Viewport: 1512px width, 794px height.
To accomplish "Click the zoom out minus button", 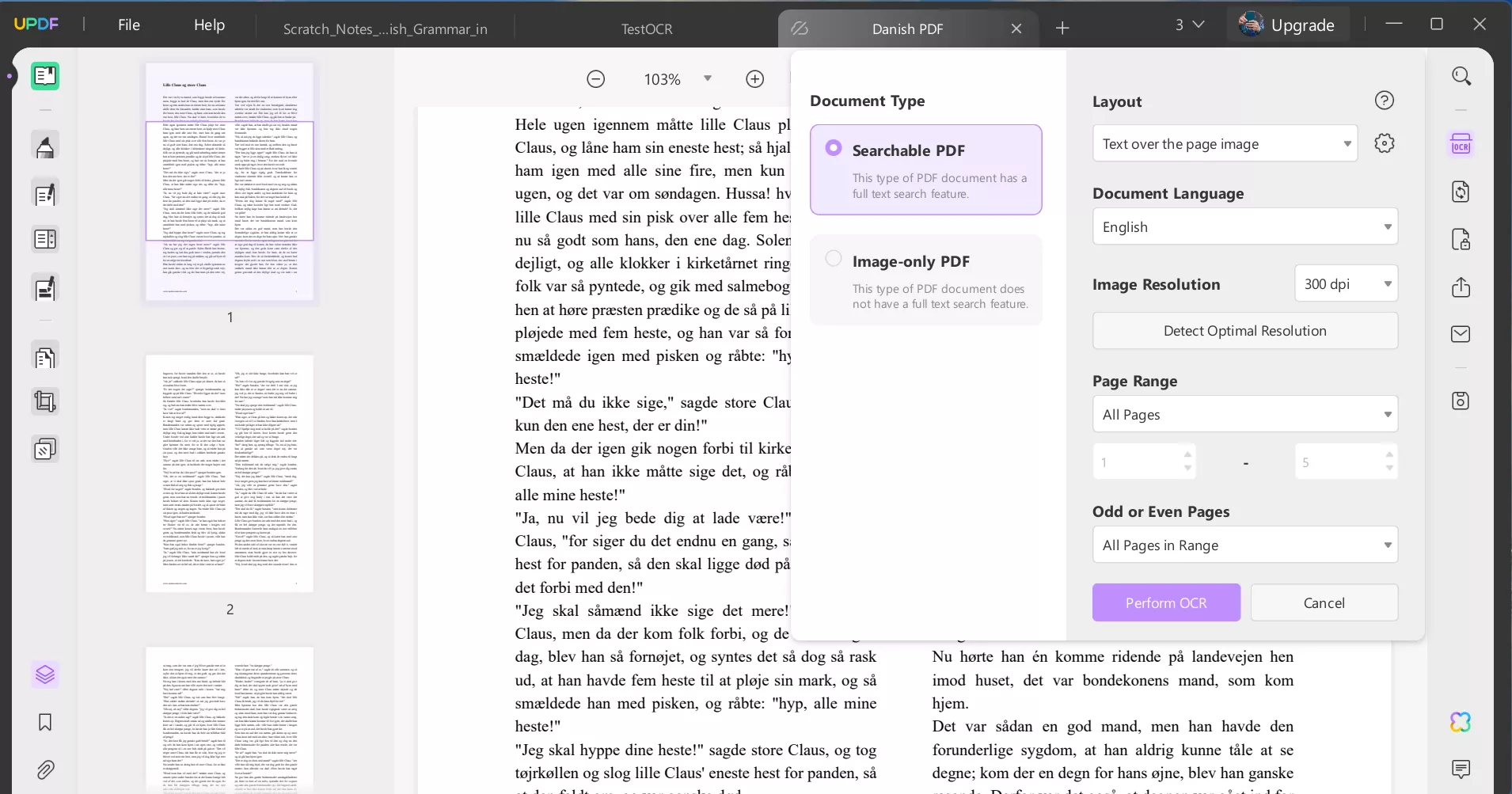I will pyautogui.click(x=595, y=79).
